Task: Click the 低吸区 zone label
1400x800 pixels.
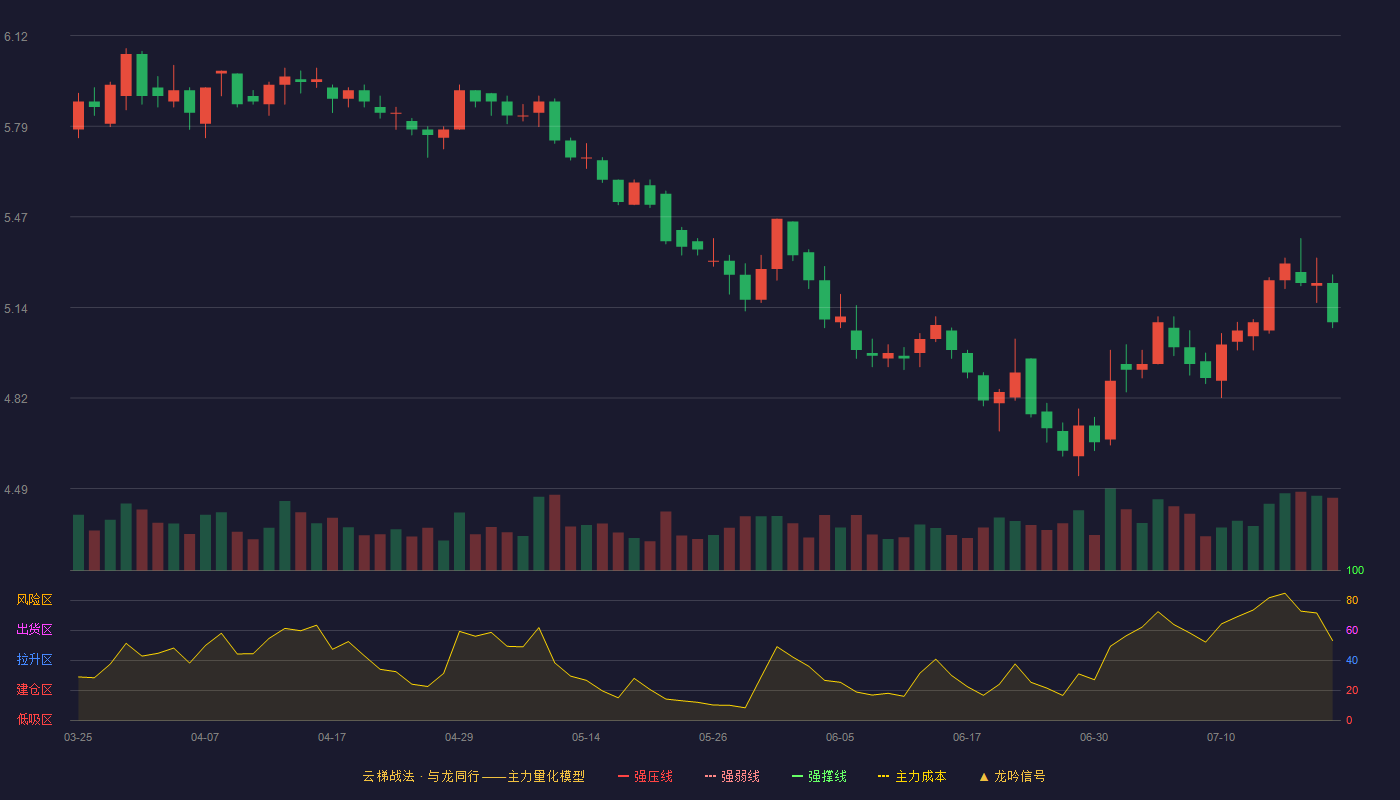Action: [34, 719]
